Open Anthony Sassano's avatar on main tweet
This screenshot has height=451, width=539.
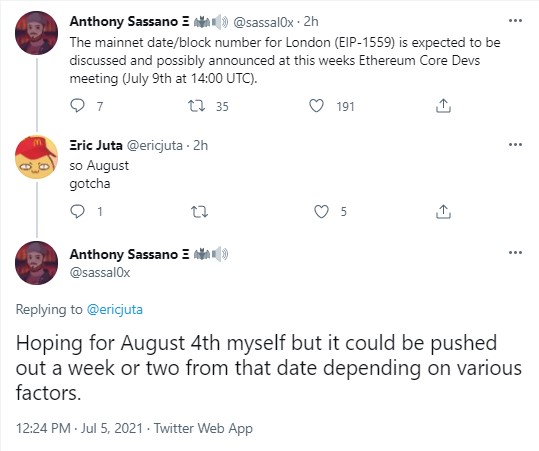tap(36, 263)
